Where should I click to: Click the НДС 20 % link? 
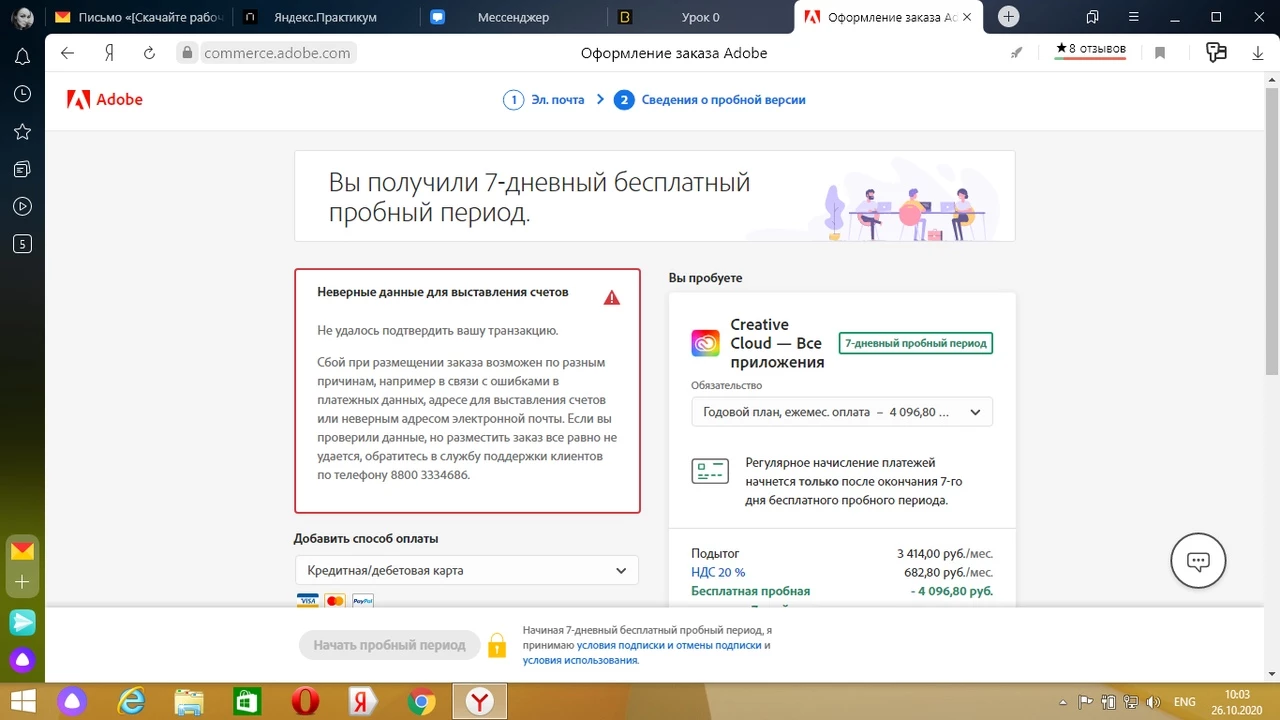718,572
